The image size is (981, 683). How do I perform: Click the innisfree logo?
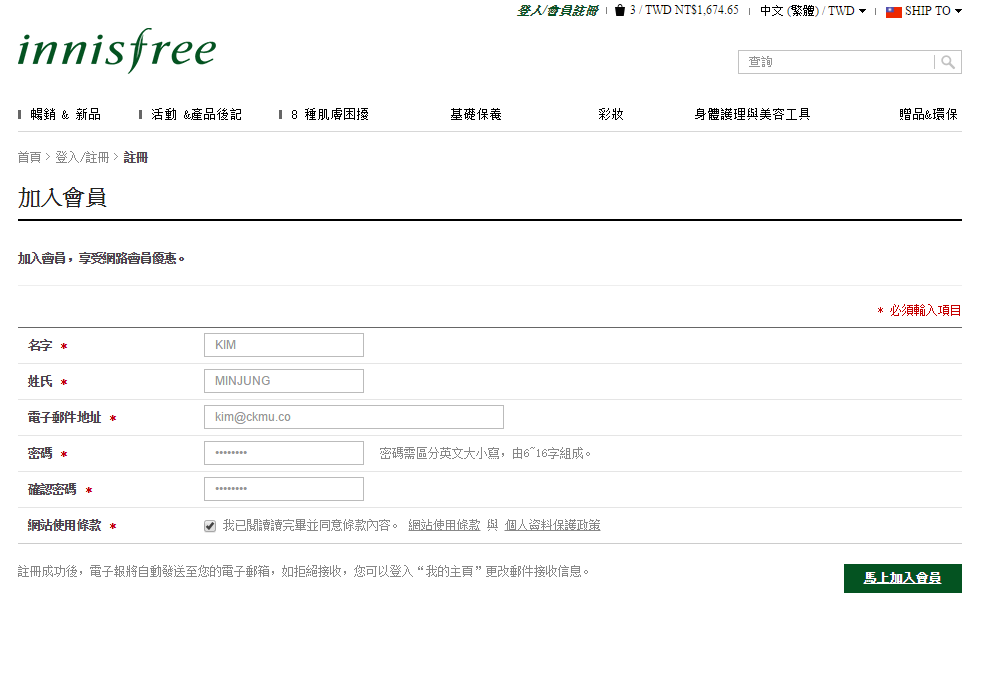[x=117, y=50]
